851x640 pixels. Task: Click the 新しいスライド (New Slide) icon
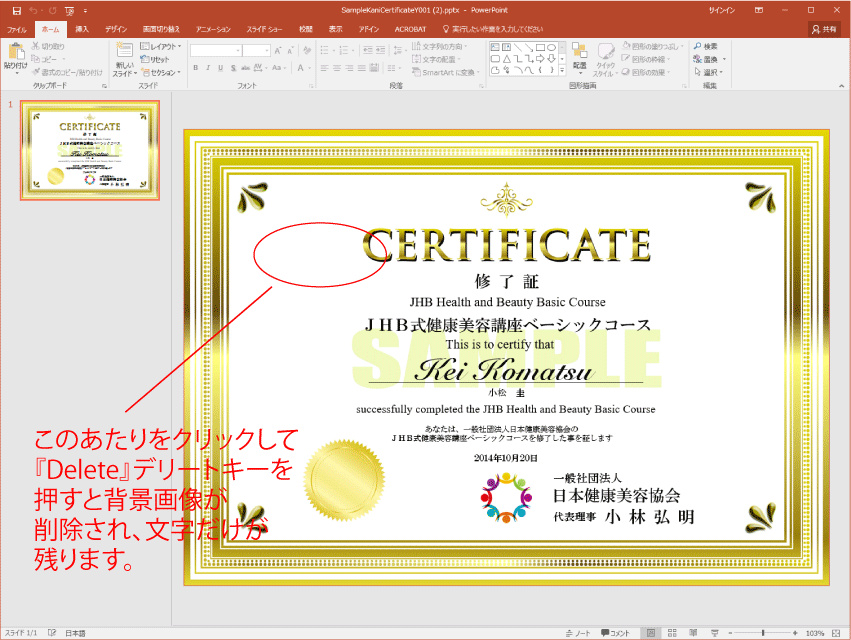[x=124, y=50]
